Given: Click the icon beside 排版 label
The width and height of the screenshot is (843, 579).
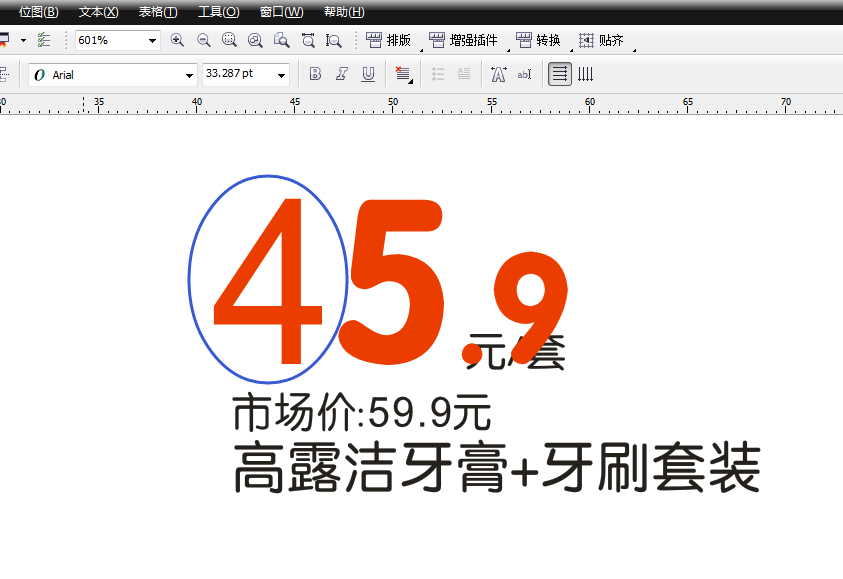Looking at the screenshot, I should click(x=374, y=40).
